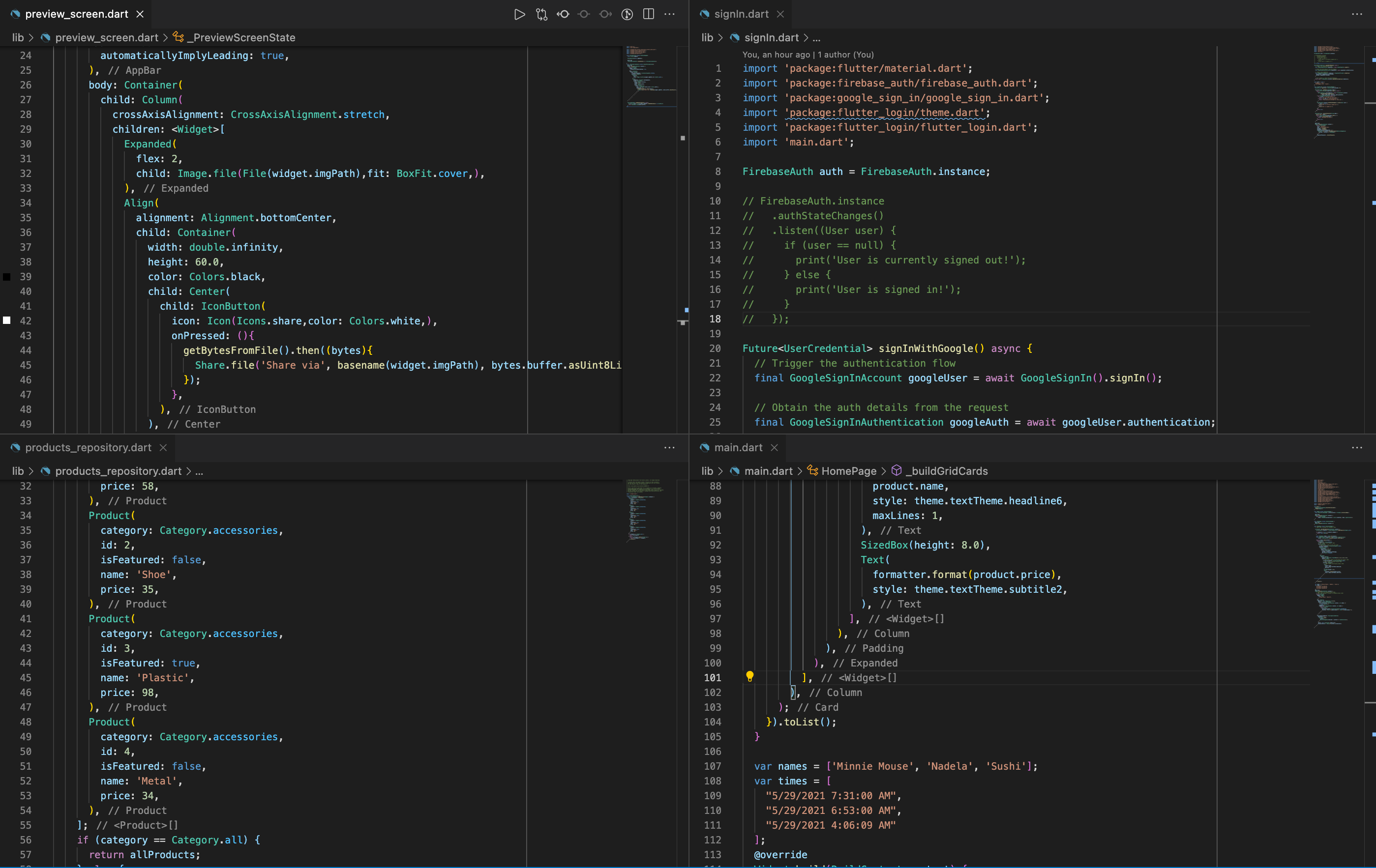Run the Dart file with play icon

pos(519,14)
